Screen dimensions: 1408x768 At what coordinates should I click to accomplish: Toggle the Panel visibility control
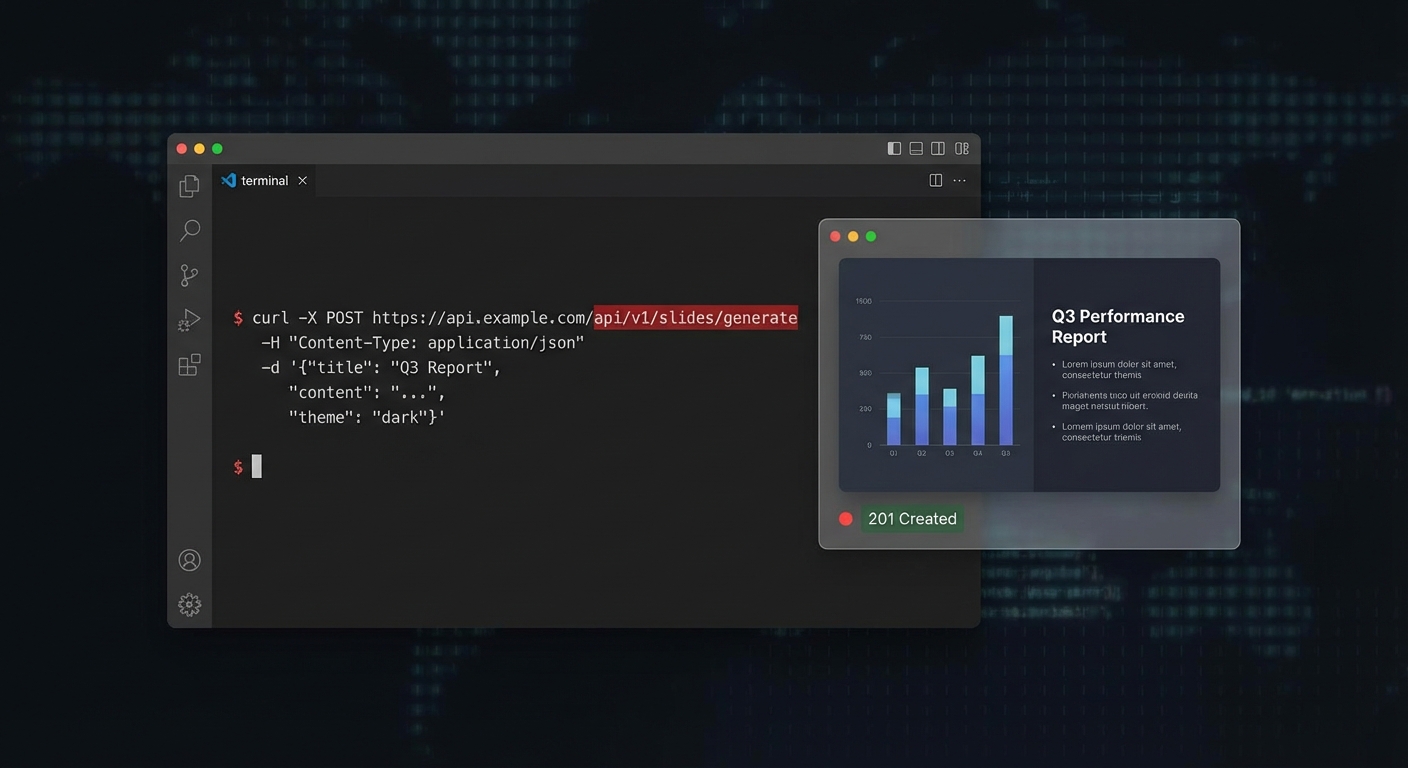915,147
